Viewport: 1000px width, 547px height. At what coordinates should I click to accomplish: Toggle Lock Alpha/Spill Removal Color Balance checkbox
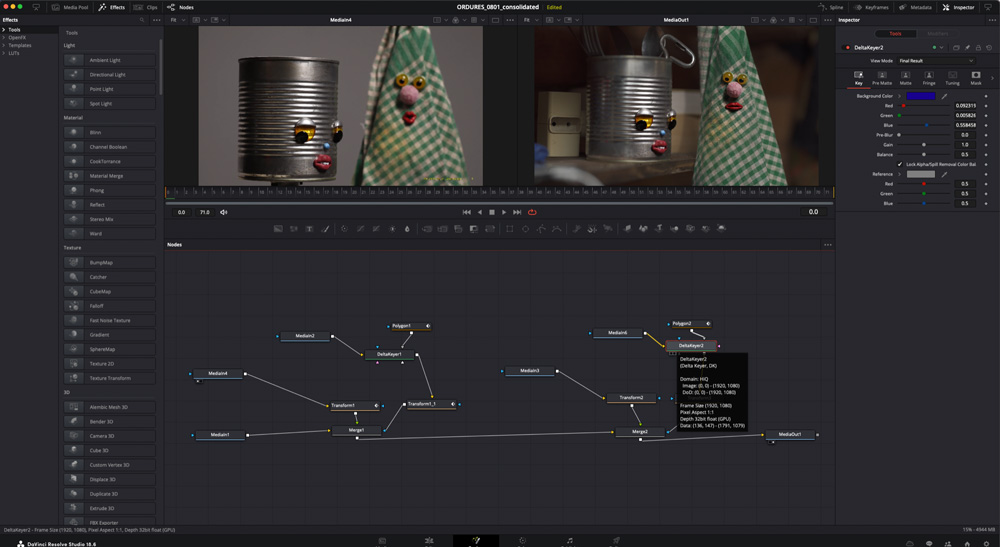900,164
